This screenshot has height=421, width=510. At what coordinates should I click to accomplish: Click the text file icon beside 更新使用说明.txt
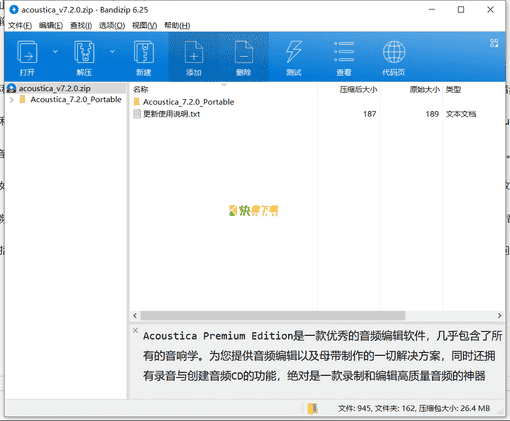click(137, 114)
